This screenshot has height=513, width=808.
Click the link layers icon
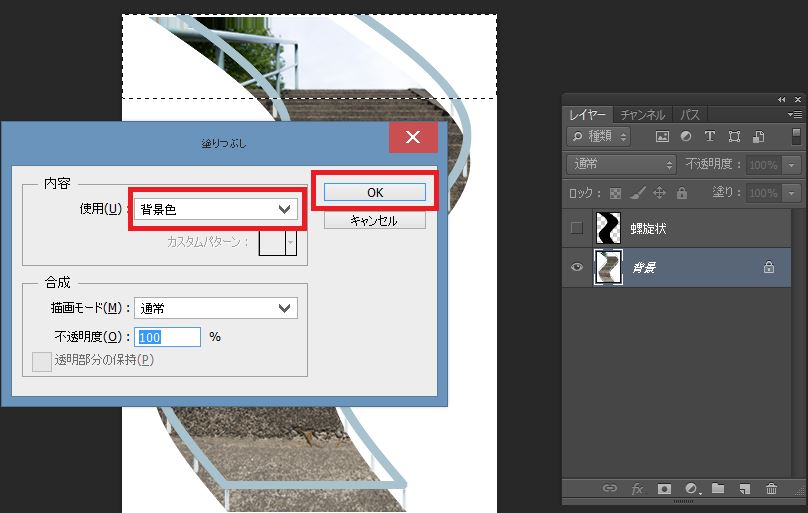click(x=610, y=489)
